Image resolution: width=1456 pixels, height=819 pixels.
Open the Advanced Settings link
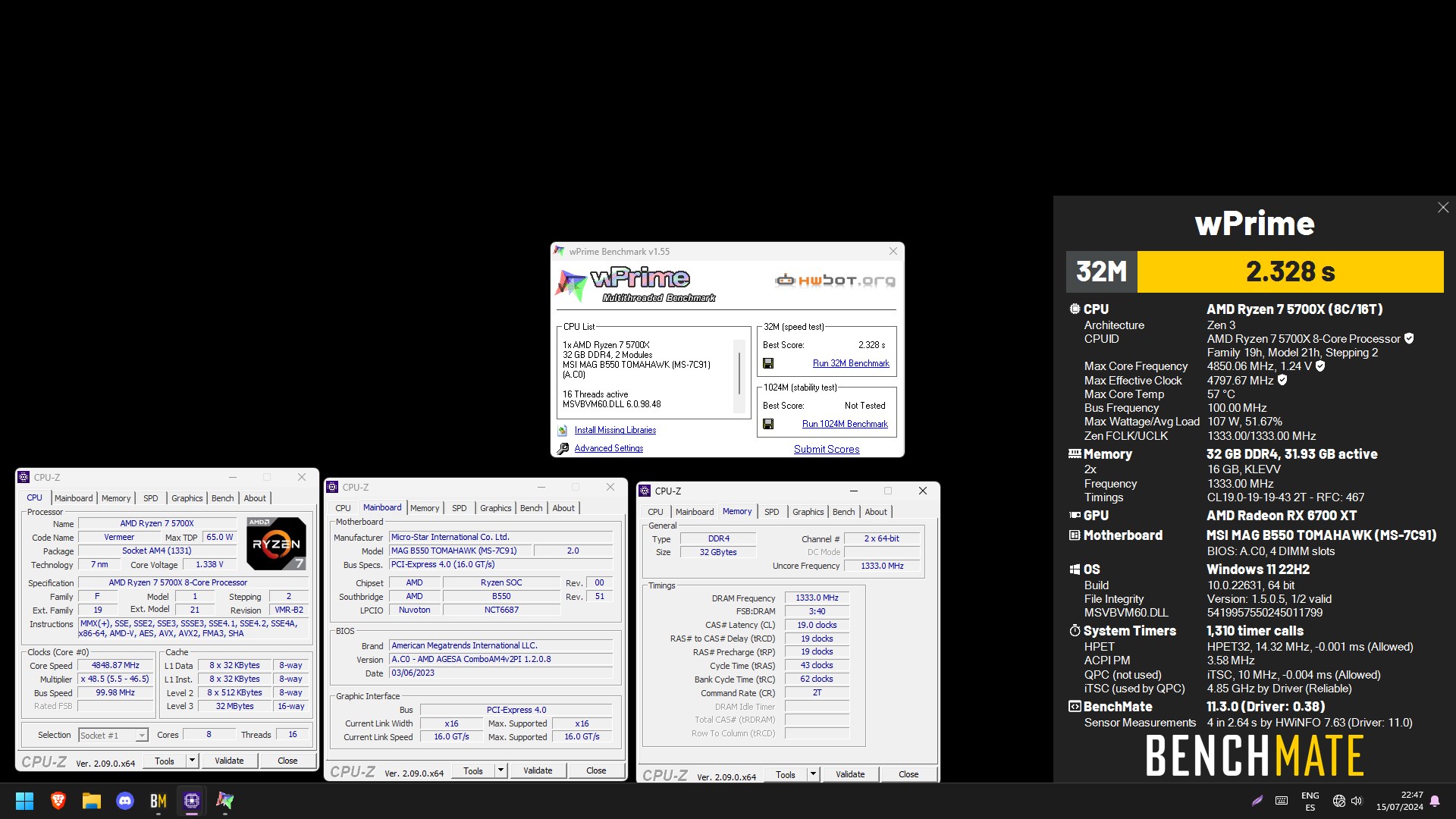pos(609,449)
